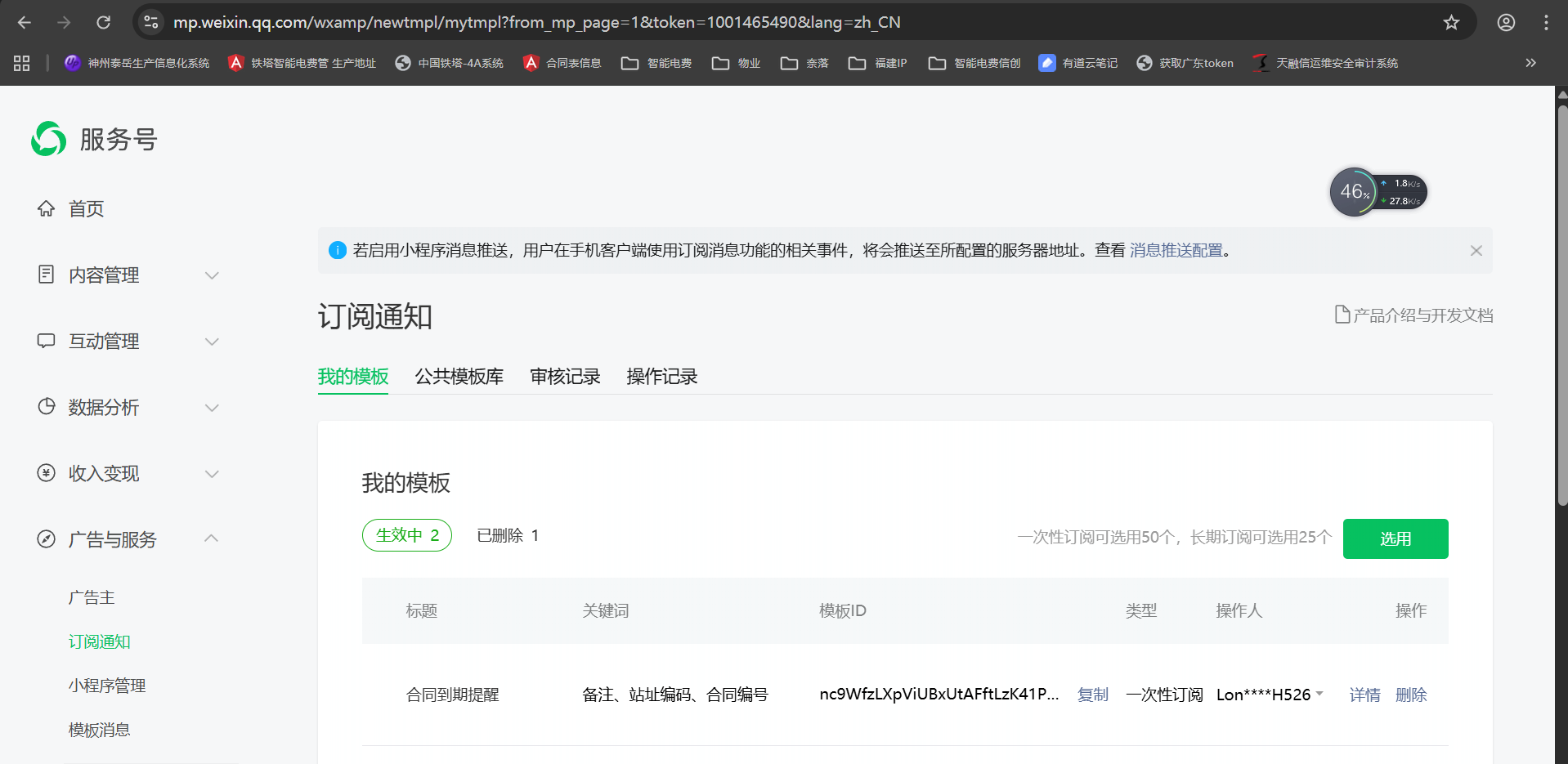The height and width of the screenshot is (764, 1568).
Task: Open 铁塔智能电费管 生产地址 bookmark
Action: pyautogui.click(x=302, y=63)
